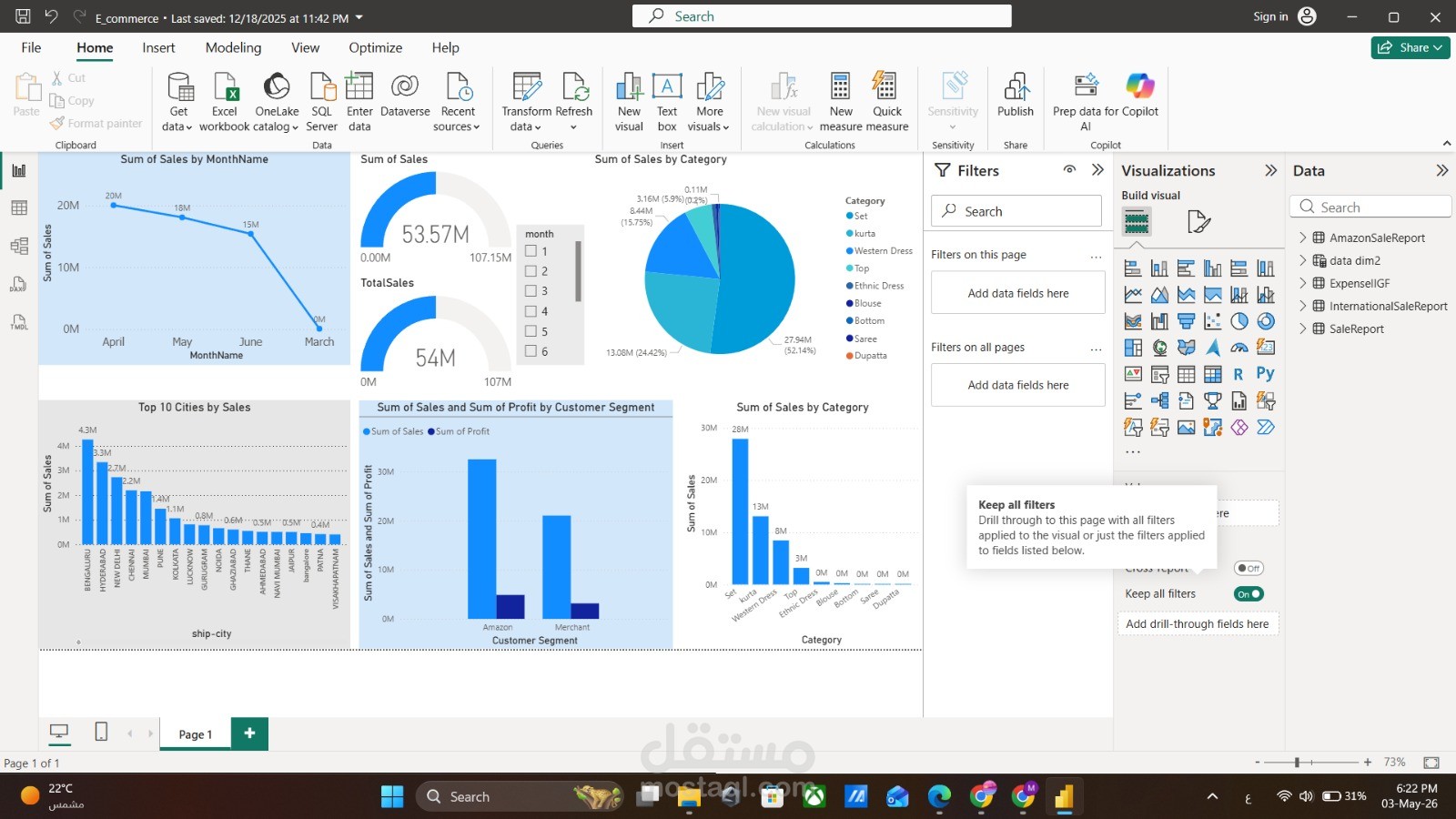Select the matrix visual icon
Image resolution: width=1456 pixels, height=819 pixels.
[x=1212, y=374]
